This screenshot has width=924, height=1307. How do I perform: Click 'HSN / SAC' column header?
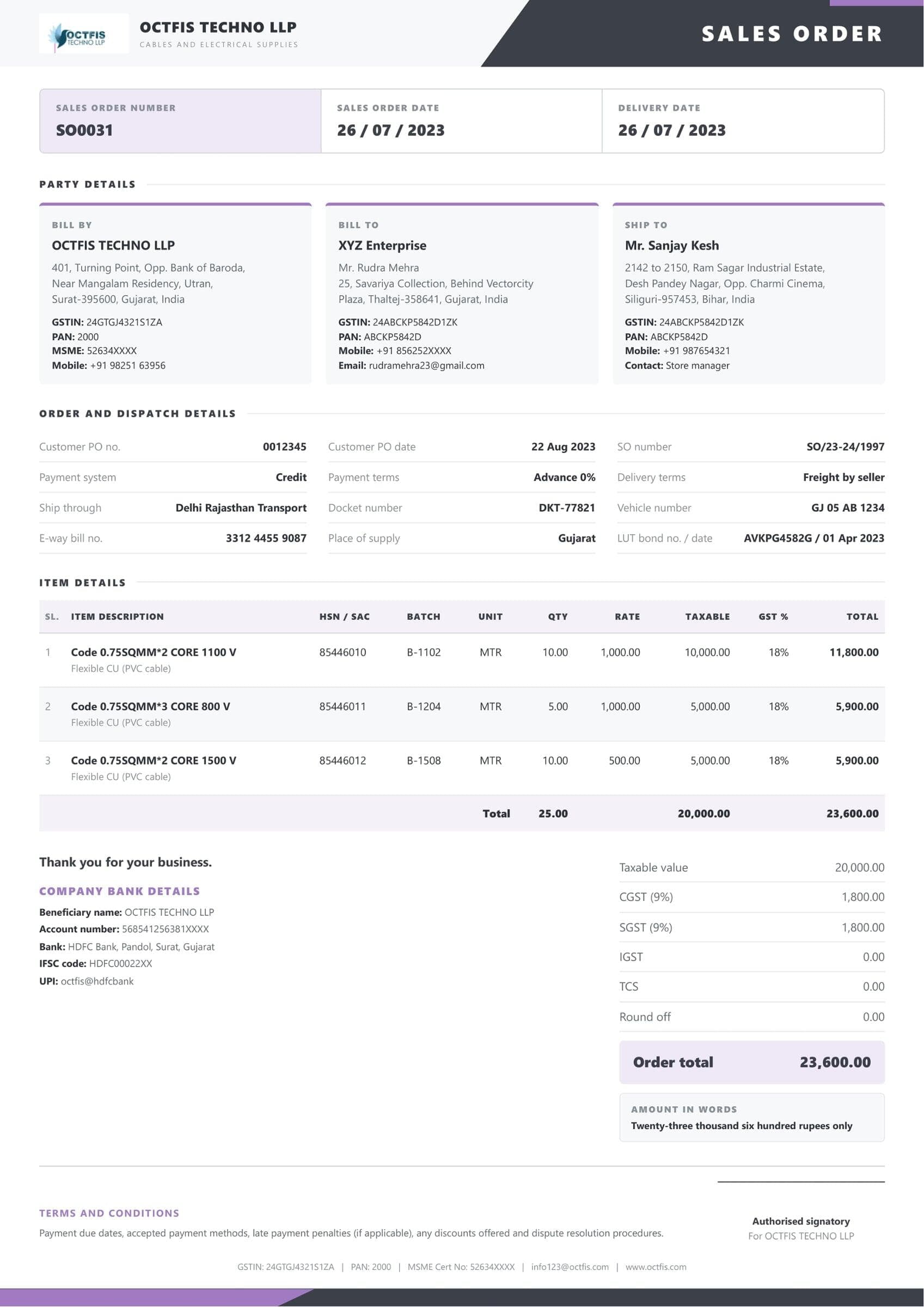(345, 616)
